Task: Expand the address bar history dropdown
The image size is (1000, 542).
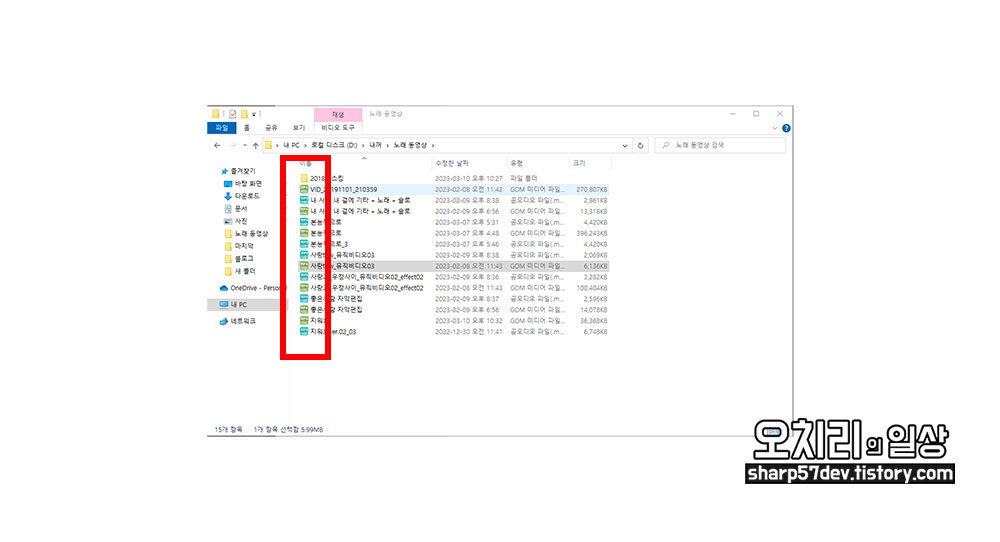Action: (624, 145)
